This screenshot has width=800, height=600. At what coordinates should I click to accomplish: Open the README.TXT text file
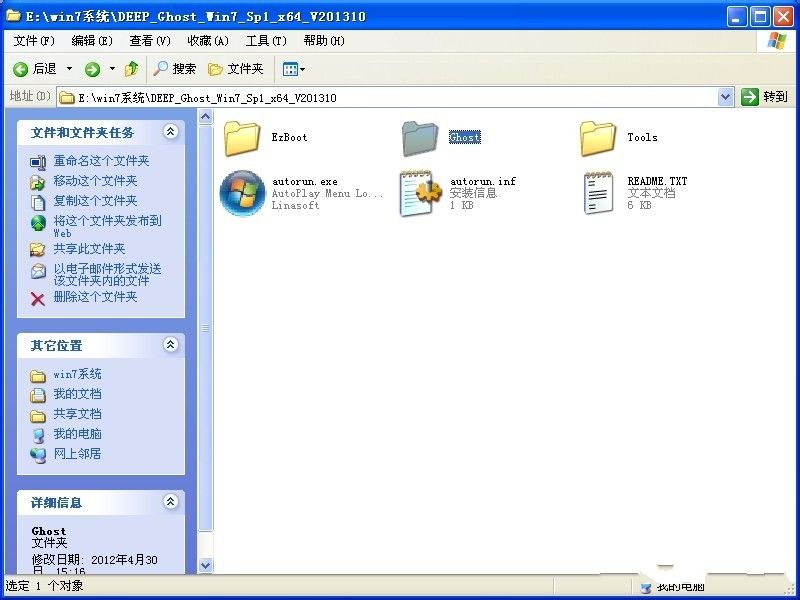[x=598, y=190]
